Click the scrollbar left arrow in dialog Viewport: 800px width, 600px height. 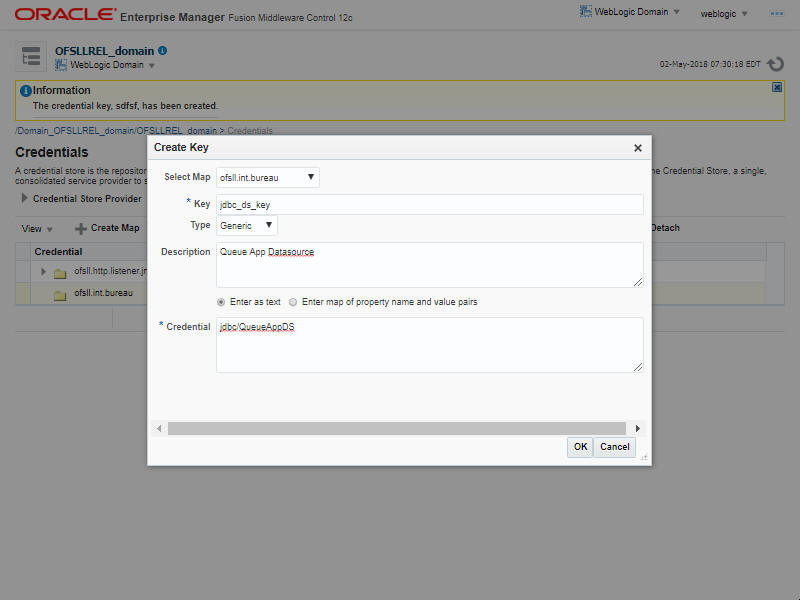point(159,428)
